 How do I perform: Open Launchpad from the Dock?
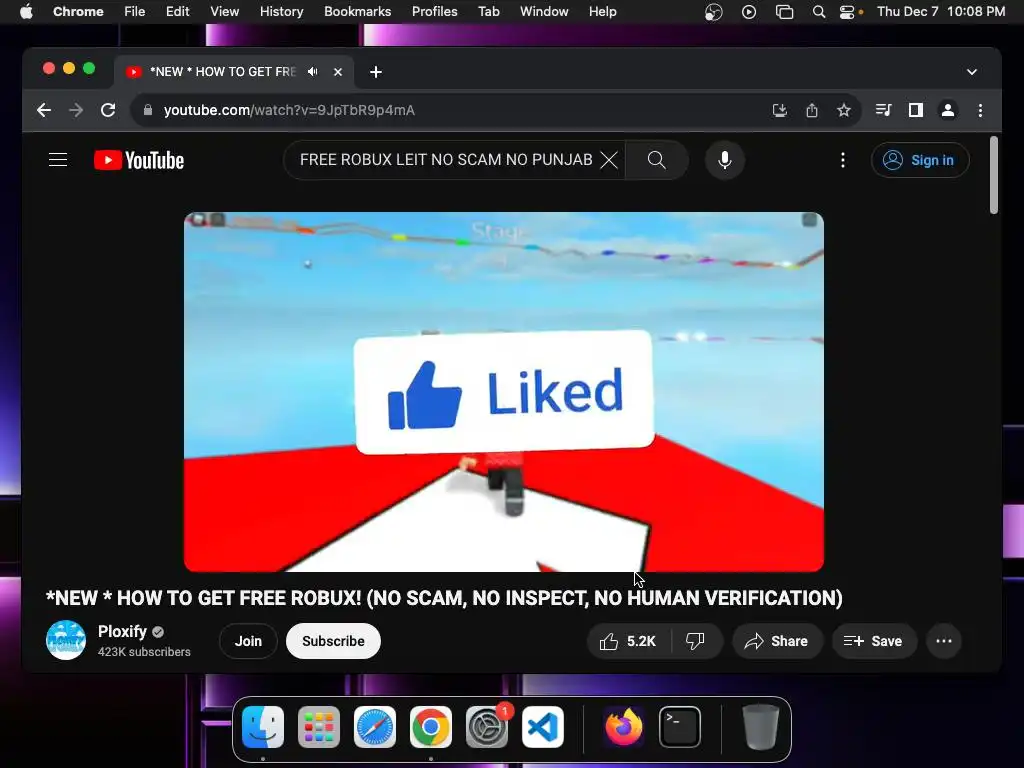[x=319, y=727]
